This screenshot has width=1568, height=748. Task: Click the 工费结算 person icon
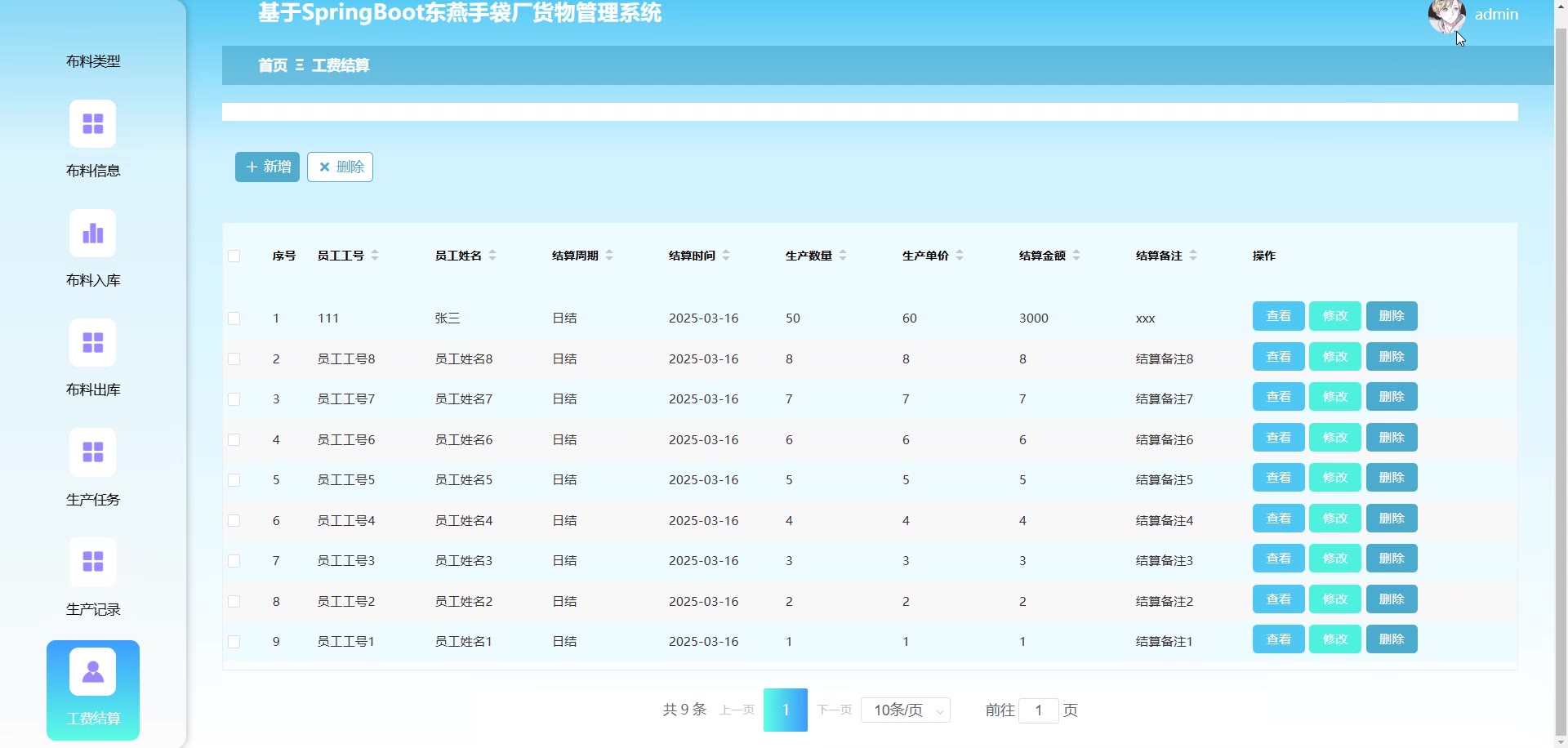point(92,671)
